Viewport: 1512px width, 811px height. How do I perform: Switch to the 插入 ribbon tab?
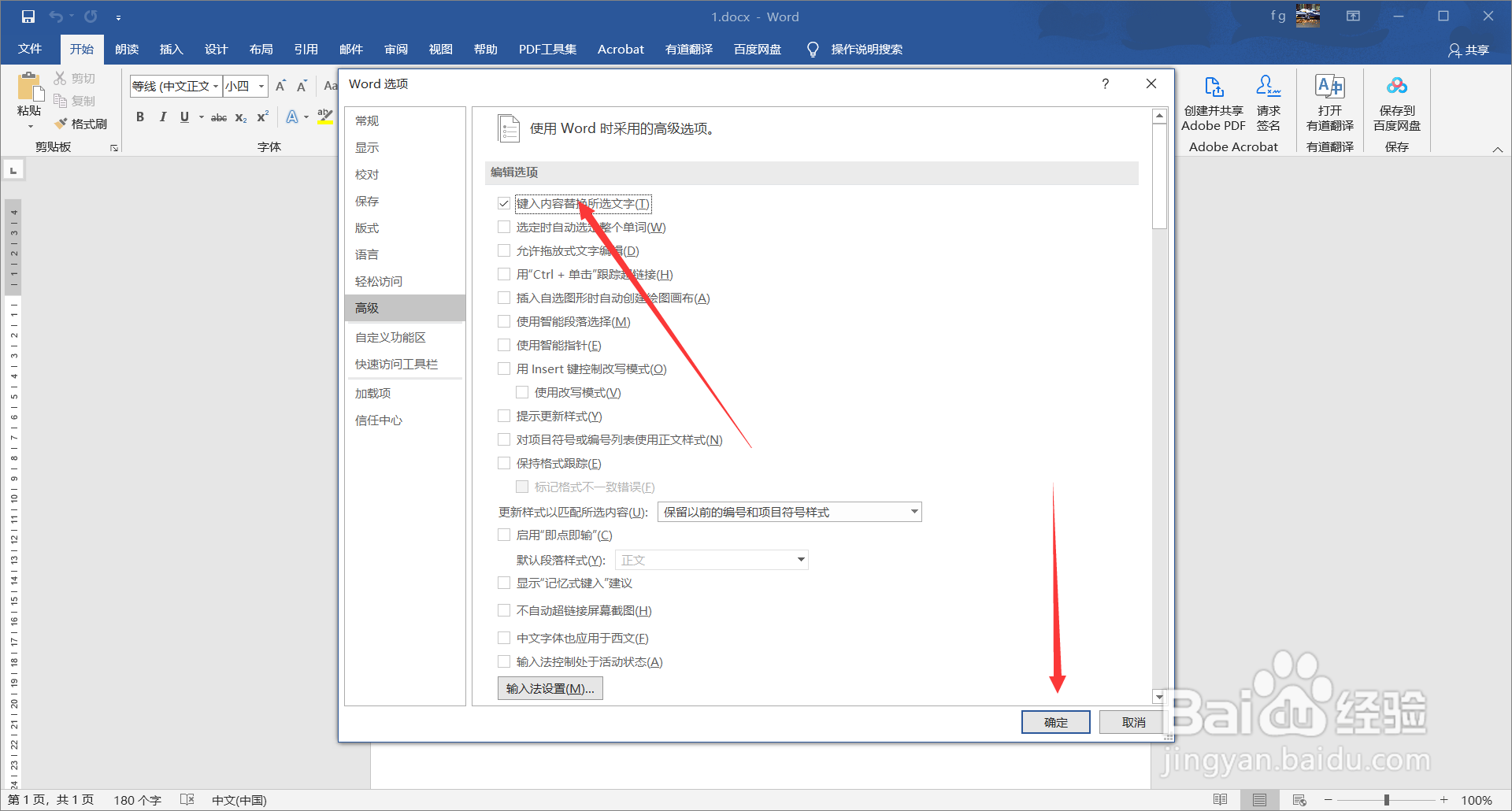[x=171, y=49]
